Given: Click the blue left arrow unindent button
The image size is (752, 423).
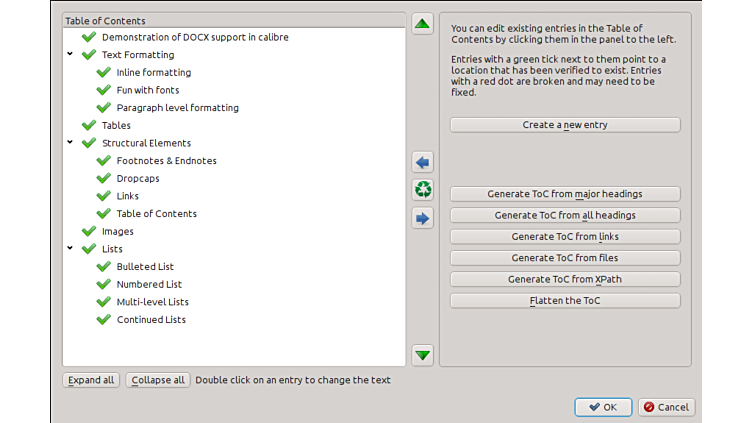Looking at the screenshot, I should click(422, 162).
